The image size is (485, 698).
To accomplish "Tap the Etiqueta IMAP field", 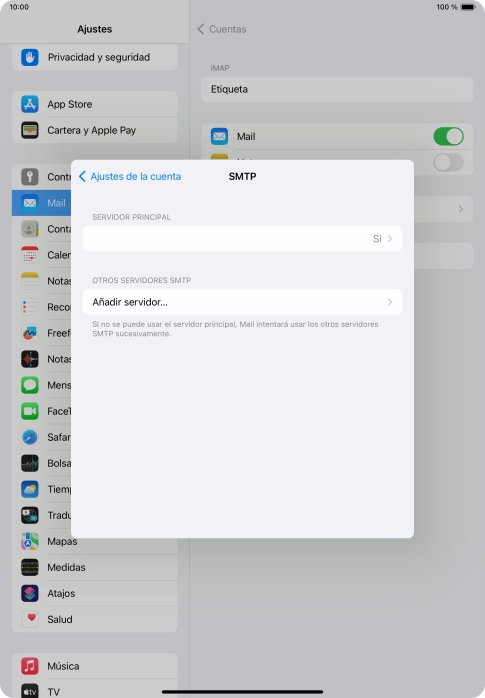I will (x=337, y=89).
